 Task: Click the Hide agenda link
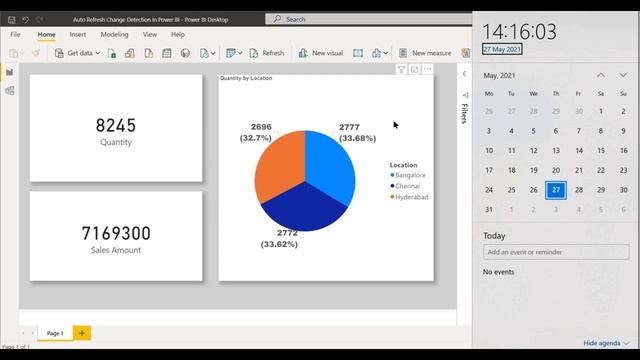click(602, 343)
